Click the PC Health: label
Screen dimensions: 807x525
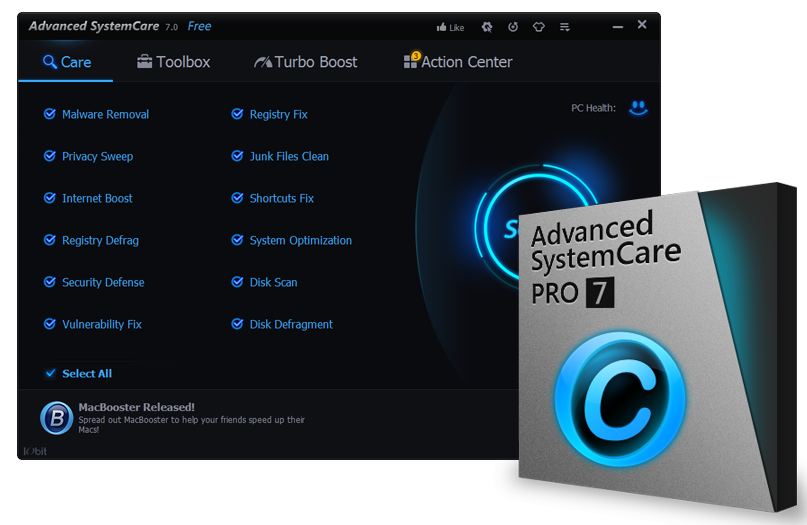(593, 108)
